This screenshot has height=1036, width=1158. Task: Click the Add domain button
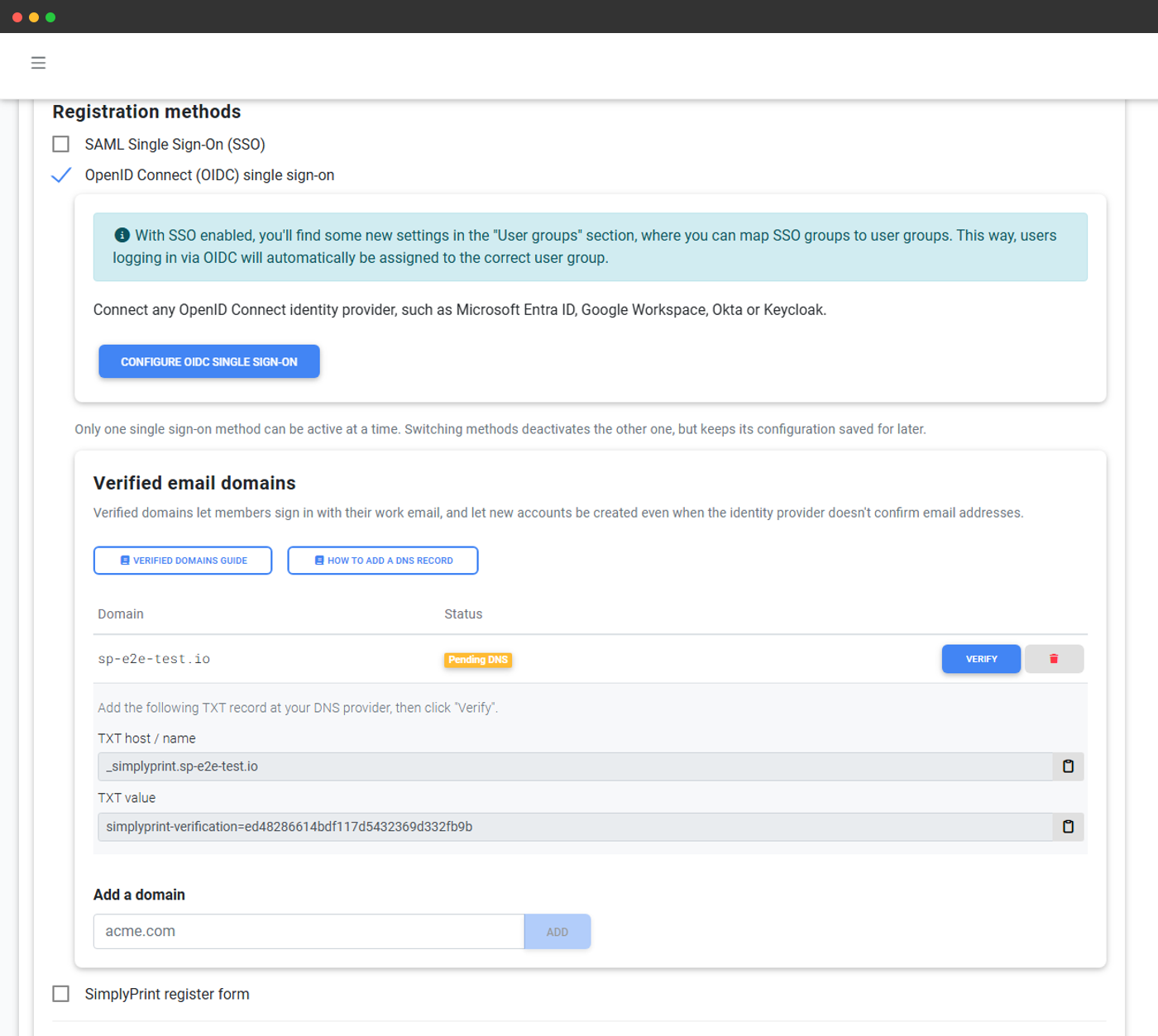click(x=557, y=932)
